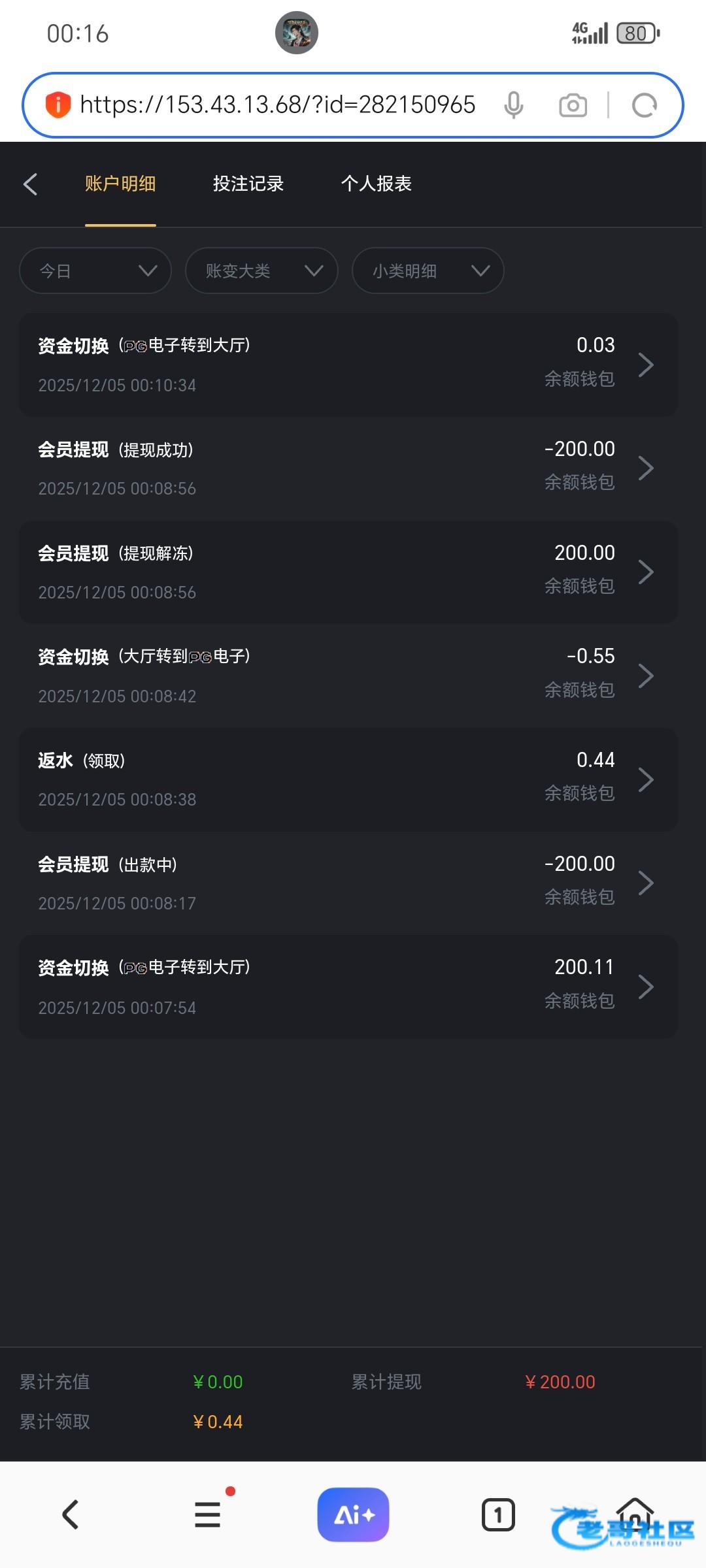
Task: Tap the camera icon in address bar
Action: click(573, 105)
